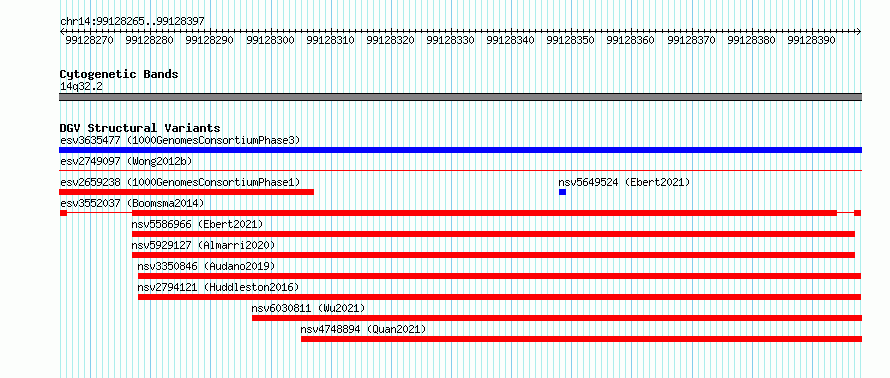The width and height of the screenshot is (890, 378).
Task: Click the nsv2794121 red variant bar
Action: pyautogui.click(x=499, y=297)
